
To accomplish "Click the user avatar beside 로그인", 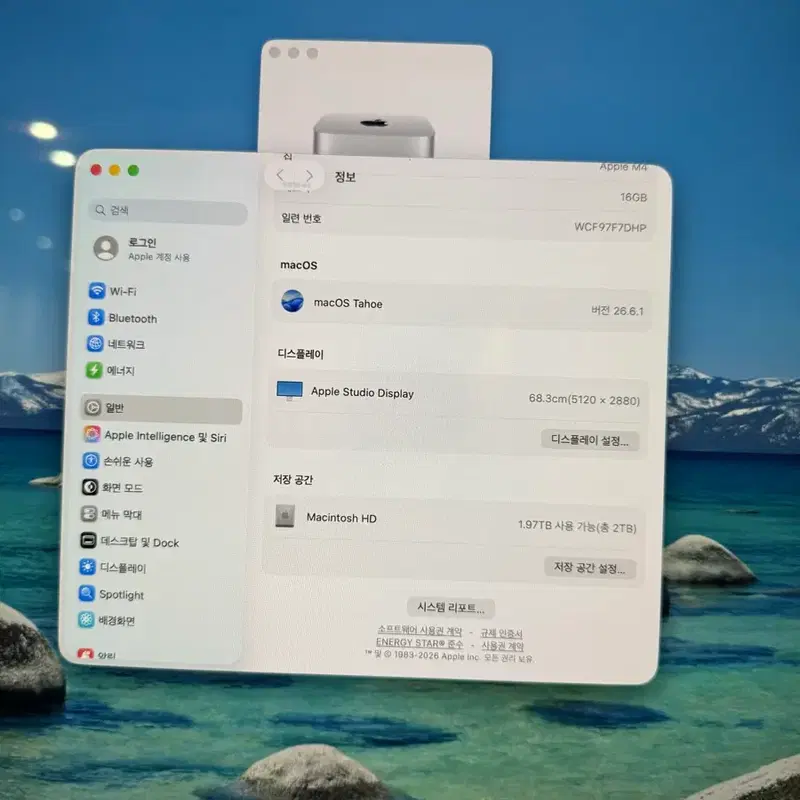I will click(106, 248).
